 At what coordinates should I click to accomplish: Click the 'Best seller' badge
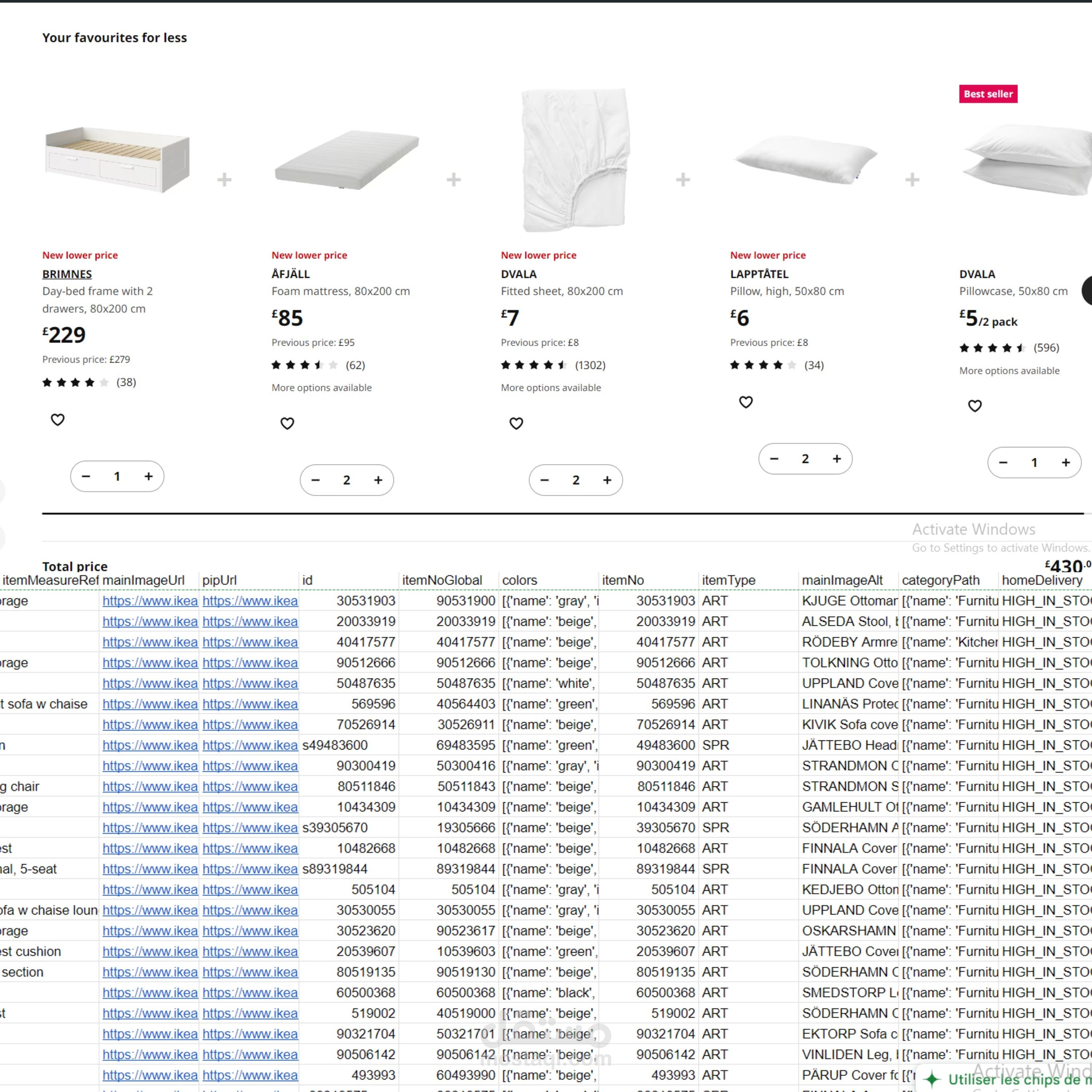989,94
